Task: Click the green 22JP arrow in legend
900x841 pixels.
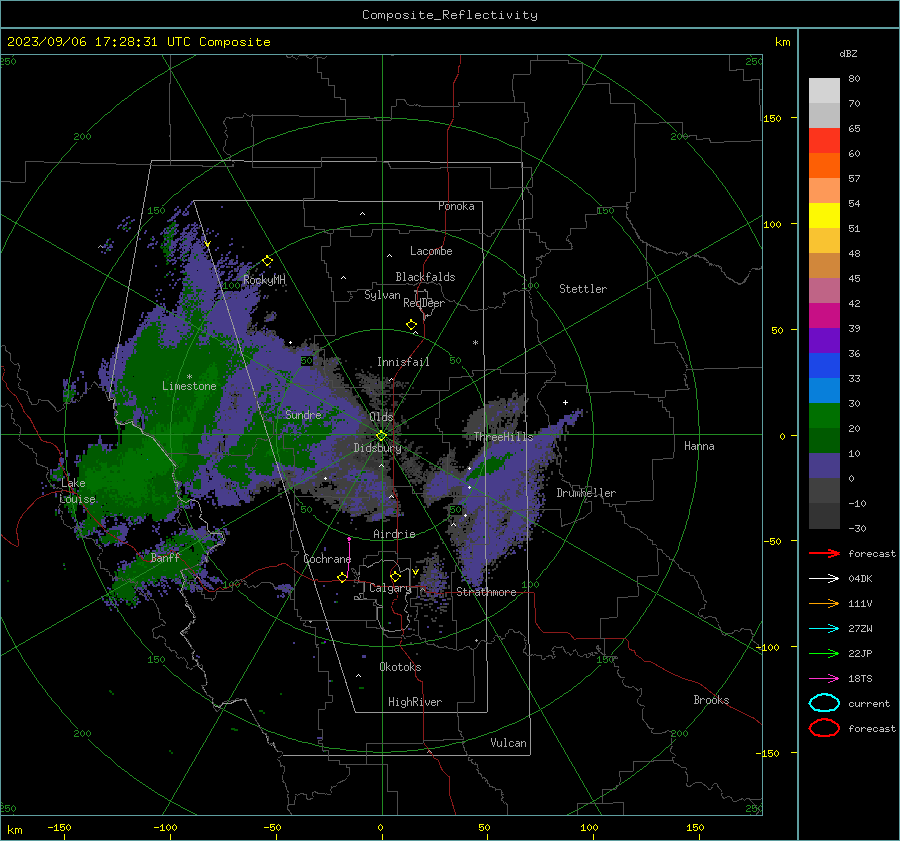Action: coord(824,653)
